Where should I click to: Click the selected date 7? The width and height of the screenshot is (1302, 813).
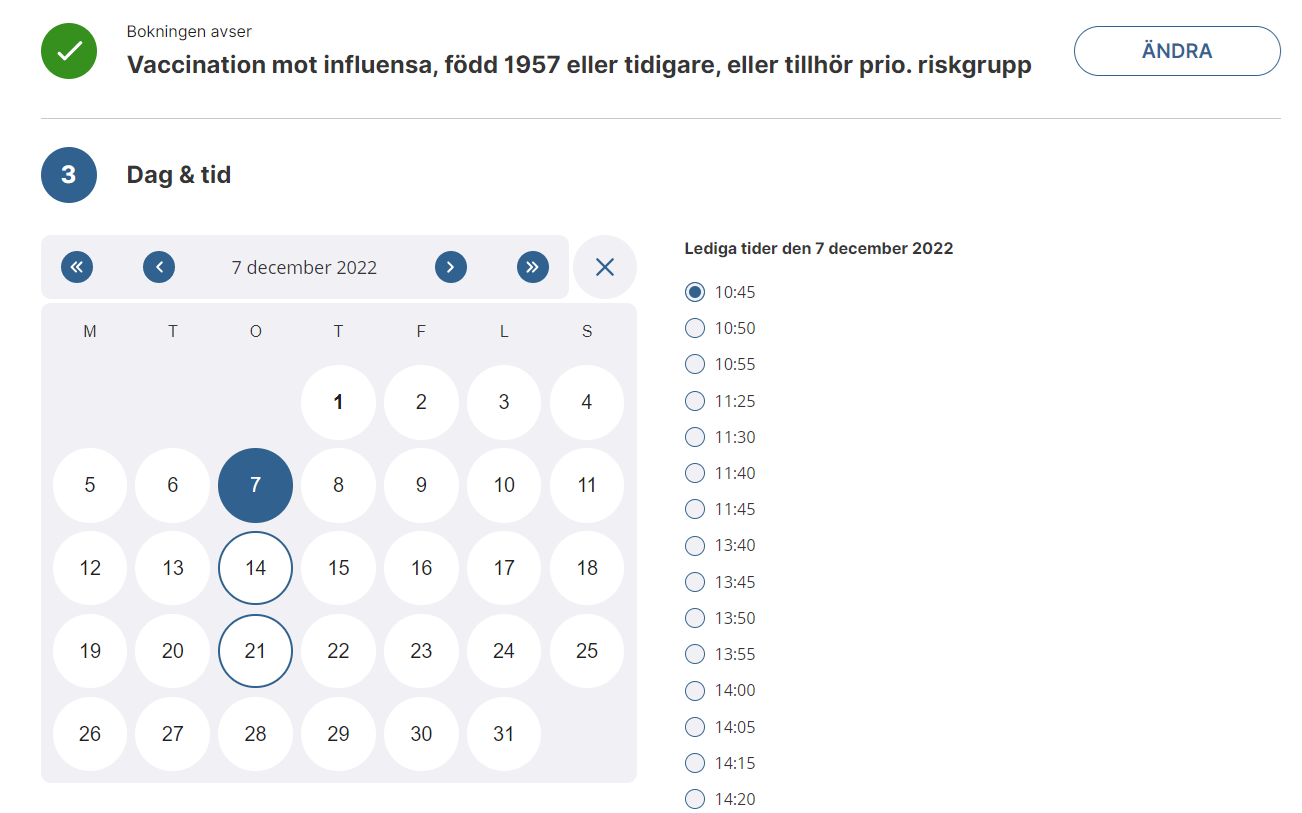pos(255,485)
